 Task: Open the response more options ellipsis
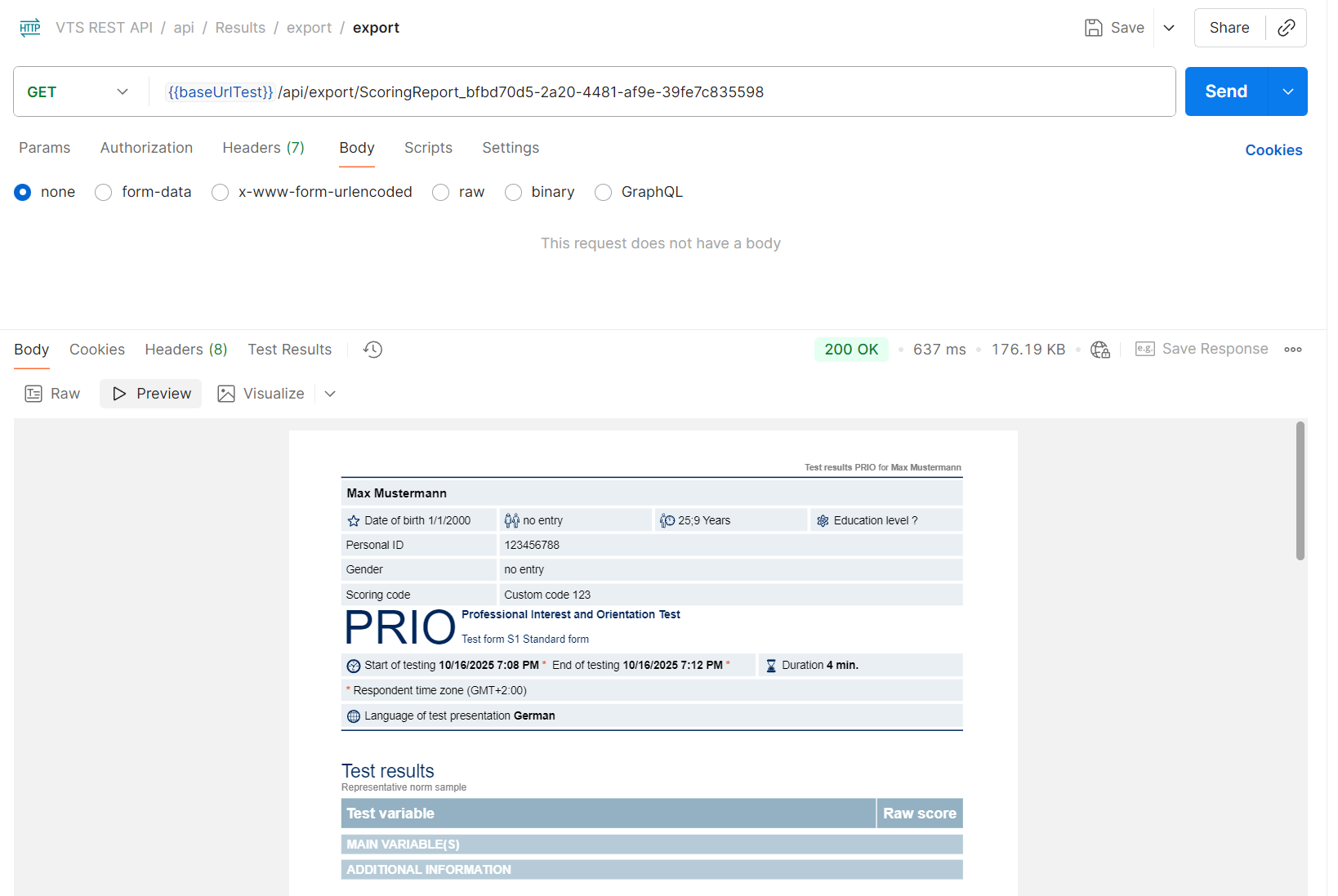pyautogui.click(x=1292, y=350)
